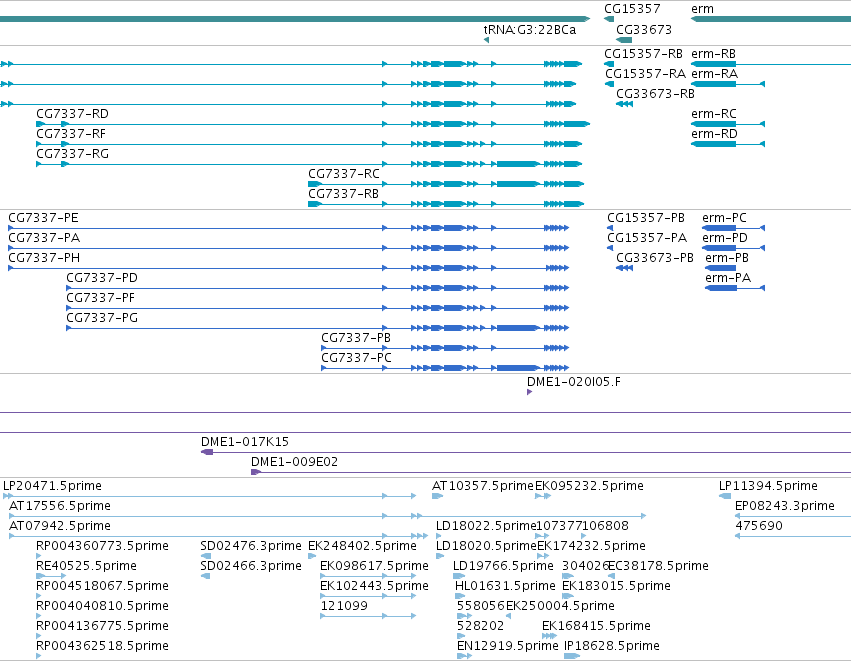Click transcript CG7337-RF
The image size is (851, 661).
71,134
